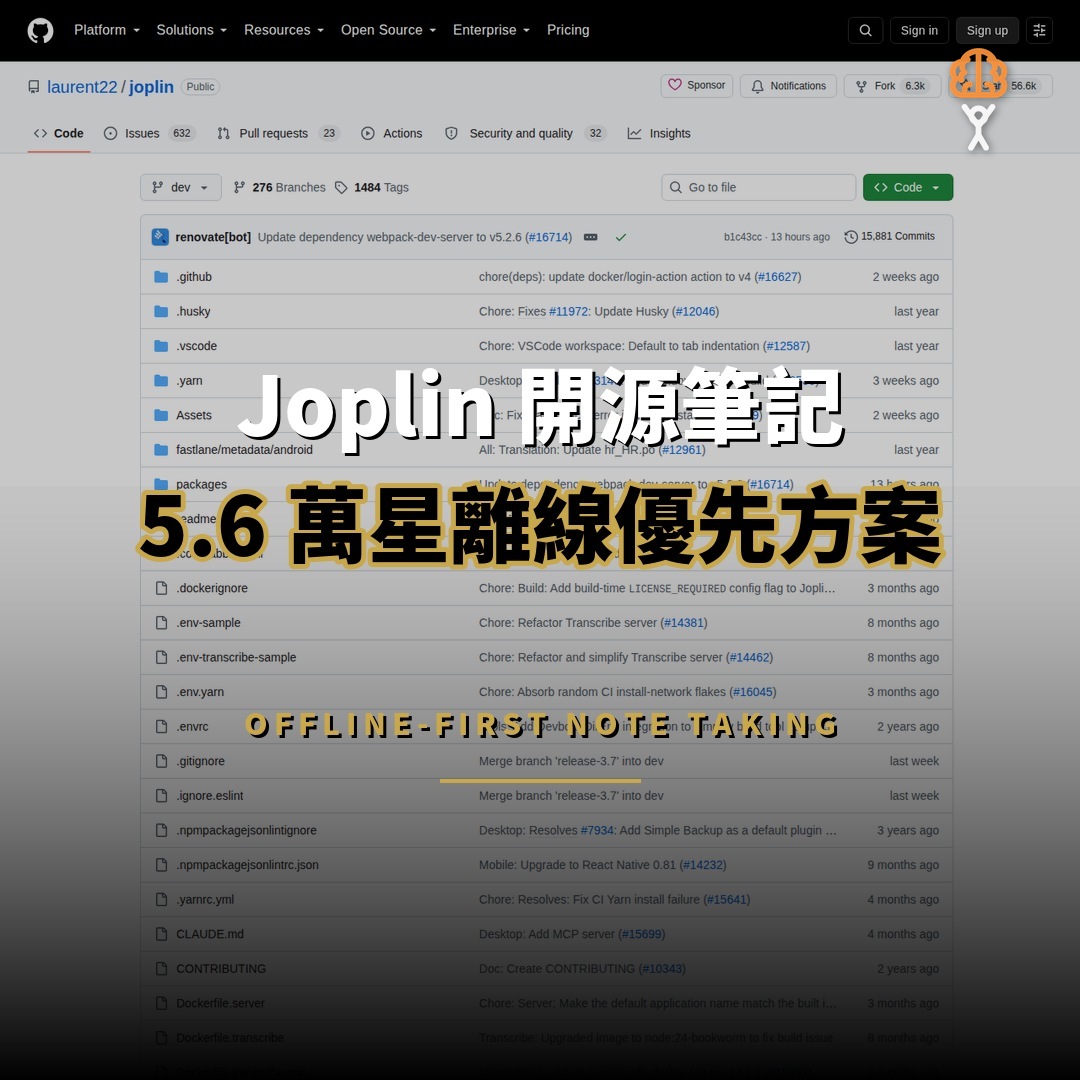Open the .env-transcribe-sample file

pyautogui.click(x=236, y=657)
